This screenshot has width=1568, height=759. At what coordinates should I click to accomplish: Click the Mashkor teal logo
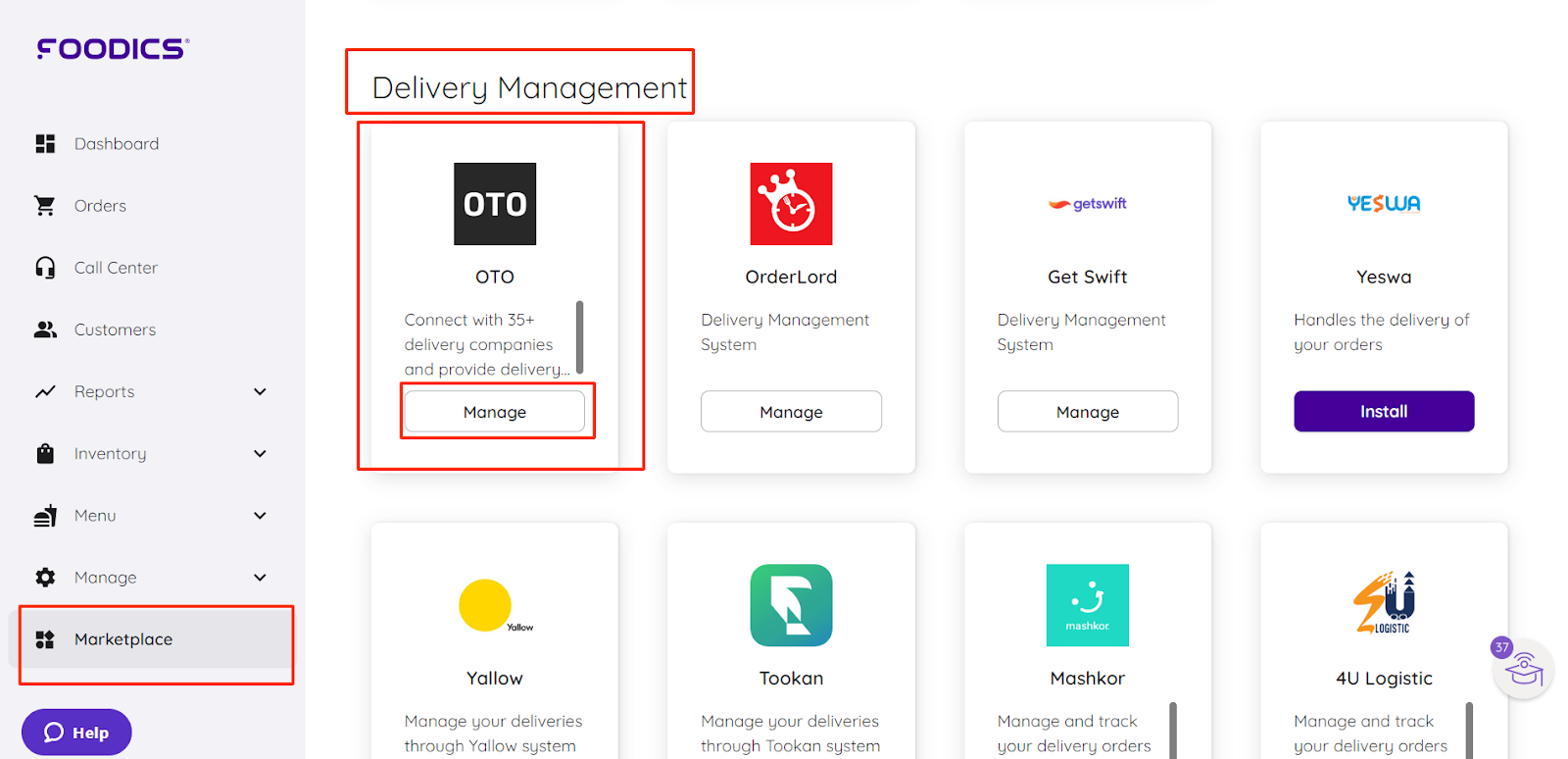(x=1088, y=605)
